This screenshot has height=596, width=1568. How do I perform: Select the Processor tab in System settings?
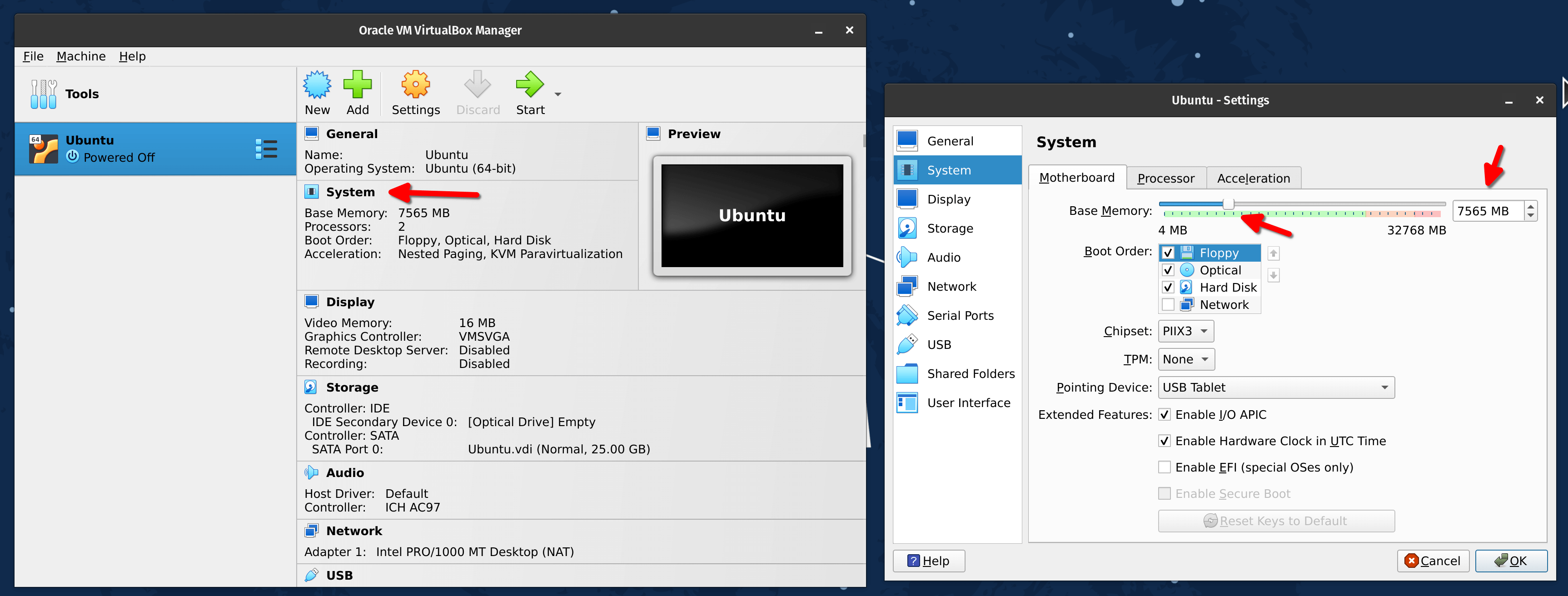tap(1166, 178)
